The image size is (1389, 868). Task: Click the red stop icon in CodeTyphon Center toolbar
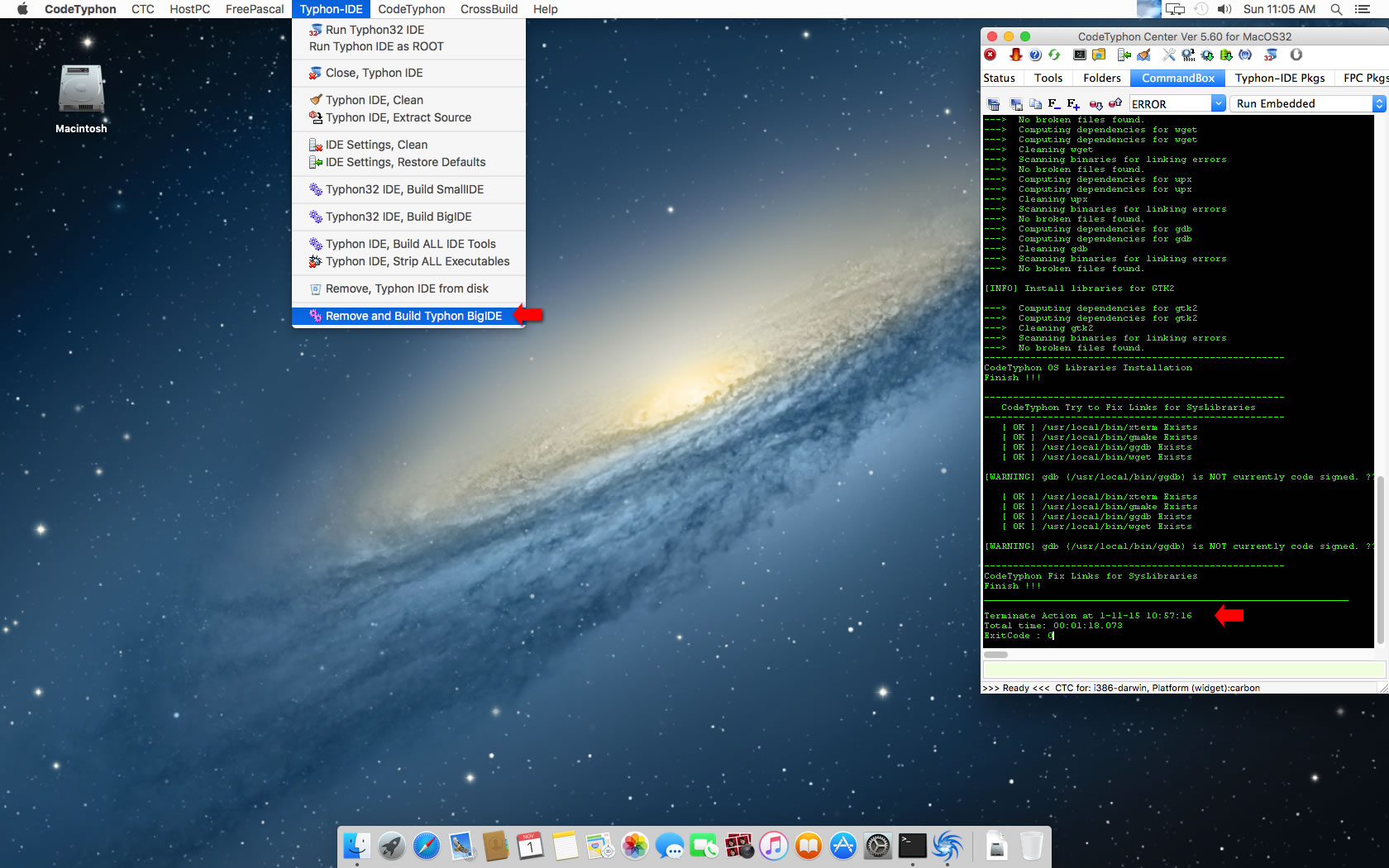990,55
